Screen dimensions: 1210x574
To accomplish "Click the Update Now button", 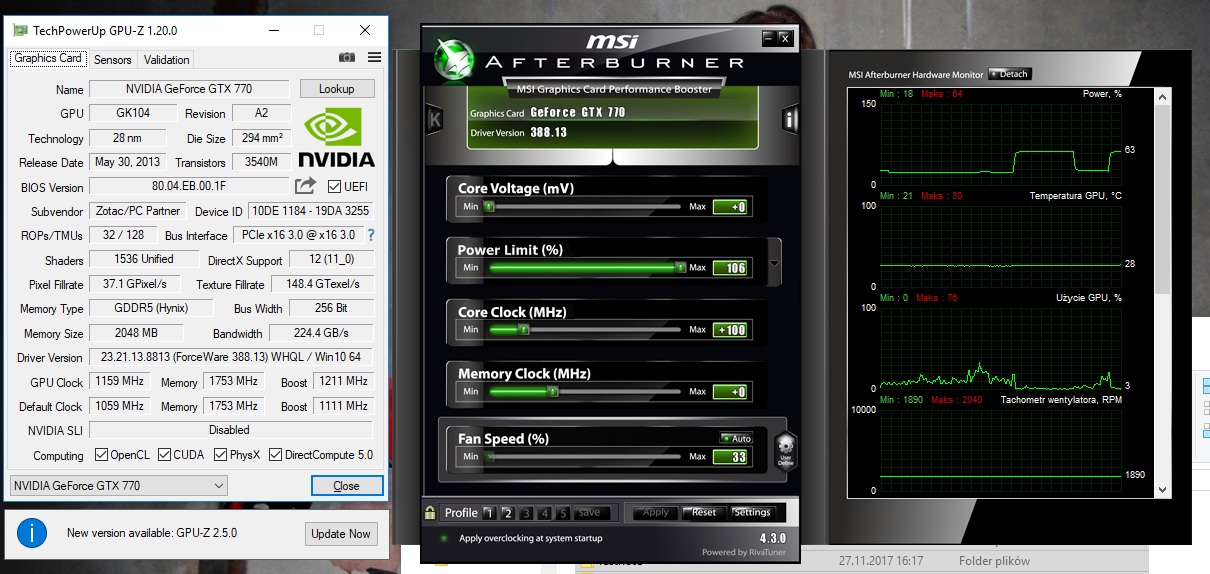I will [341, 534].
